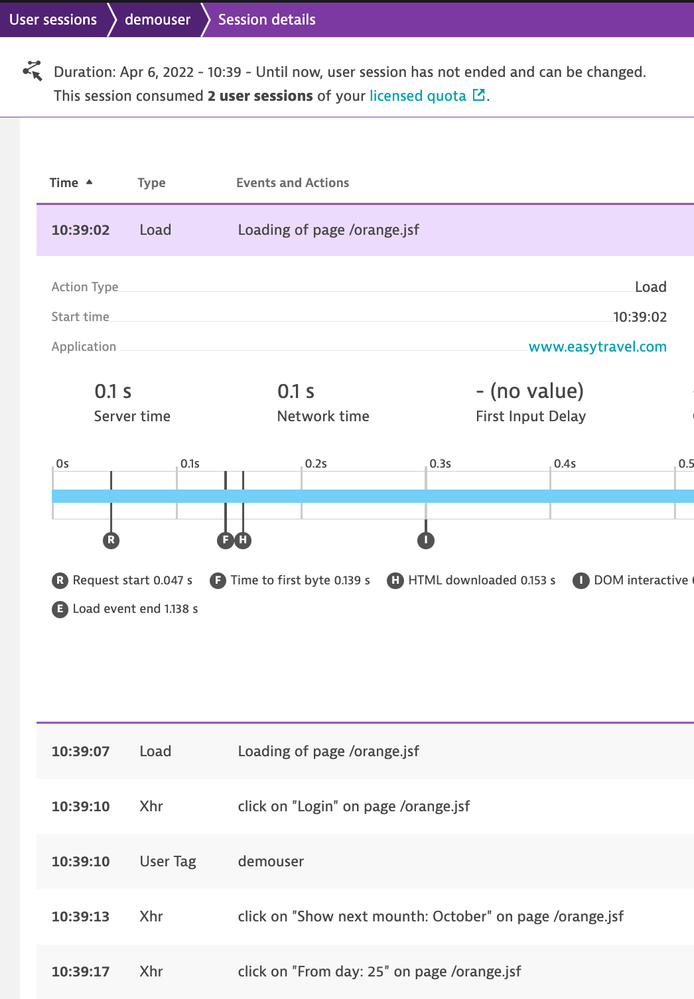Click the R marker on the timeline
The width and height of the screenshot is (694, 999).
(111, 540)
